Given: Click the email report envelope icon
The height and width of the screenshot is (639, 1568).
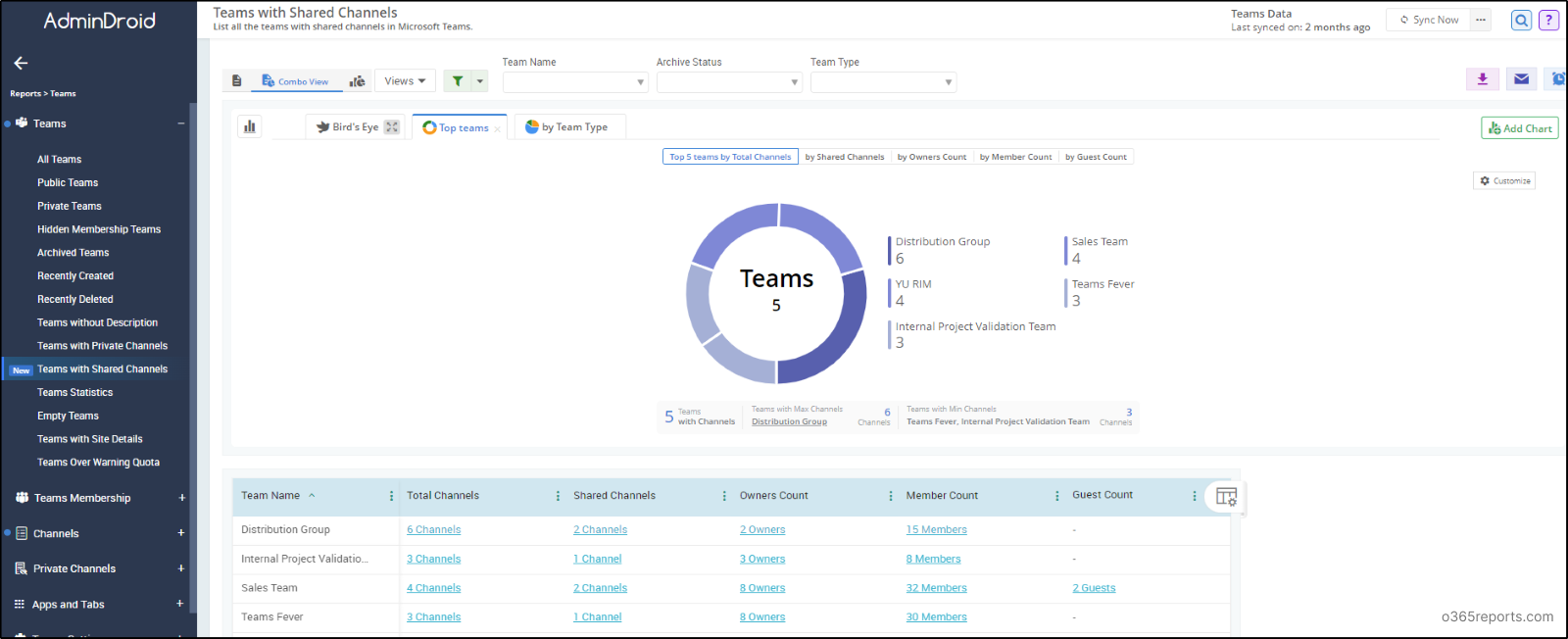Looking at the screenshot, I should (x=1521, y=79).
